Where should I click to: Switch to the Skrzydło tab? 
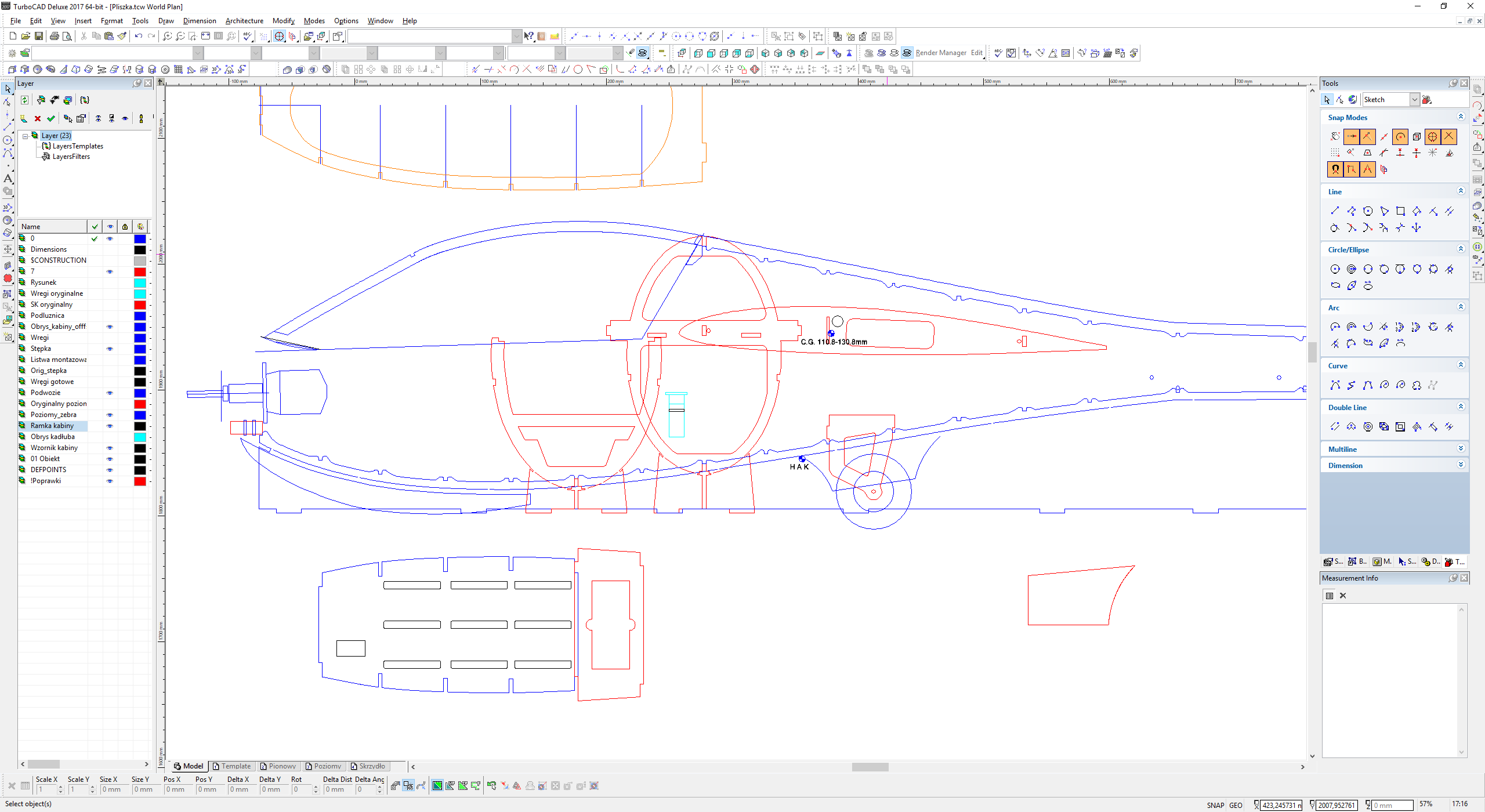pyautogui.click(x=368, y=766)
